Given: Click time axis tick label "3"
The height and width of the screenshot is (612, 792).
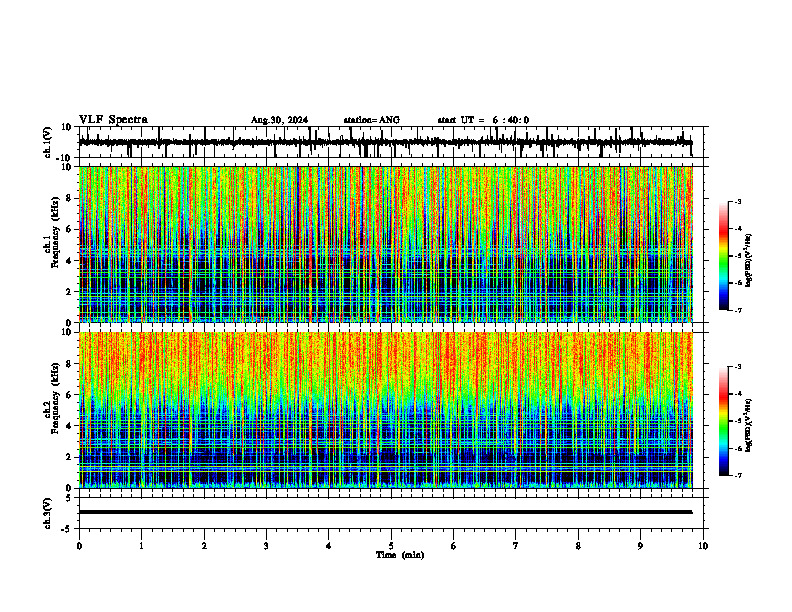Looking at the screenshot, I should click(x=266, y=546).
